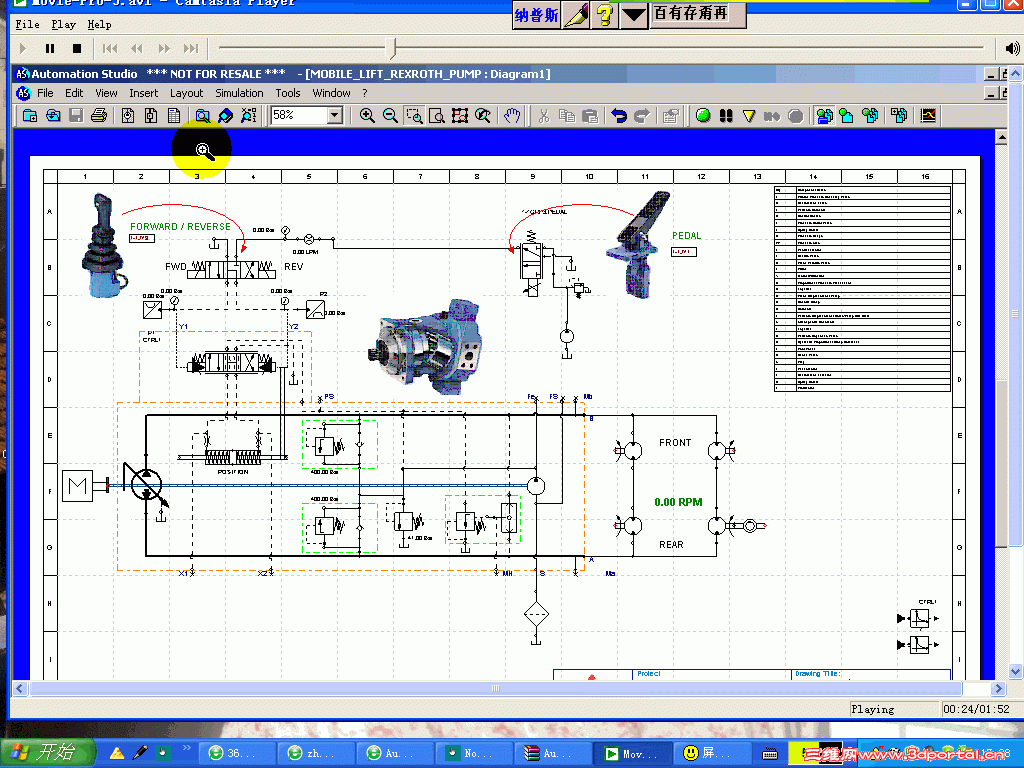Click the documents-with-plus simulation icon
The width and height of the screenshot is (1024, 768).
click(x=899, y=116)
